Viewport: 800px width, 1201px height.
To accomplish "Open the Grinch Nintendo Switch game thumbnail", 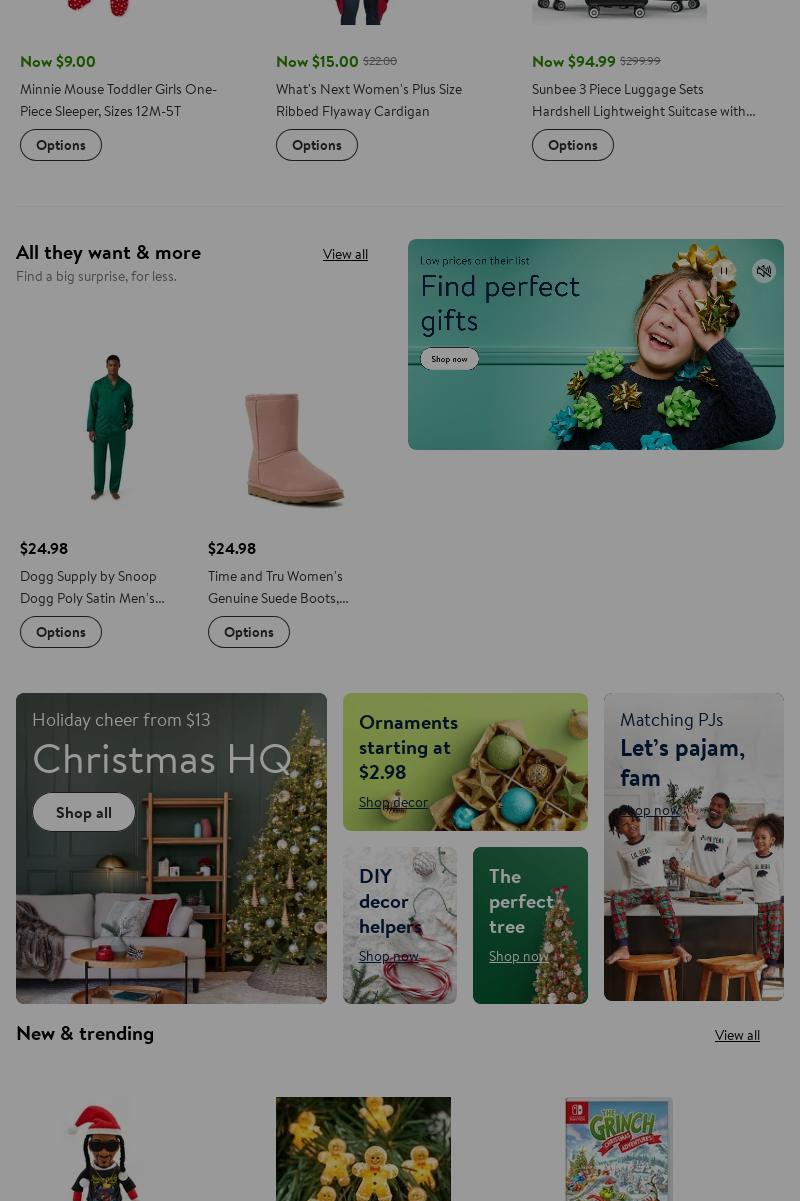I will pos(619,1149).
